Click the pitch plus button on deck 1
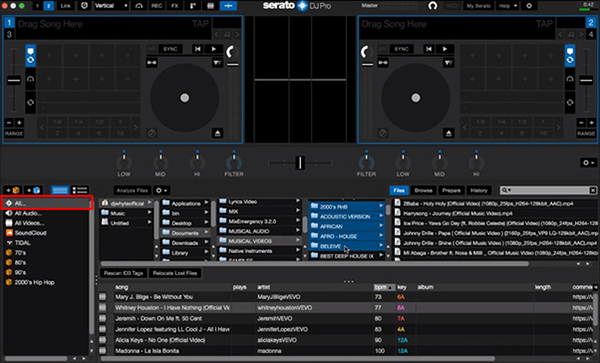 click(19, 123)
